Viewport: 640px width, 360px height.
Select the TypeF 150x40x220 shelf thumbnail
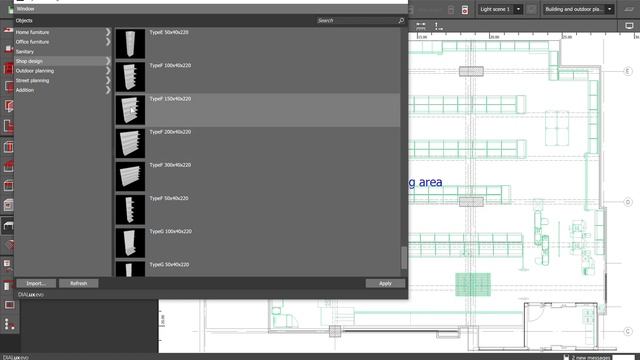pos(130,110)
